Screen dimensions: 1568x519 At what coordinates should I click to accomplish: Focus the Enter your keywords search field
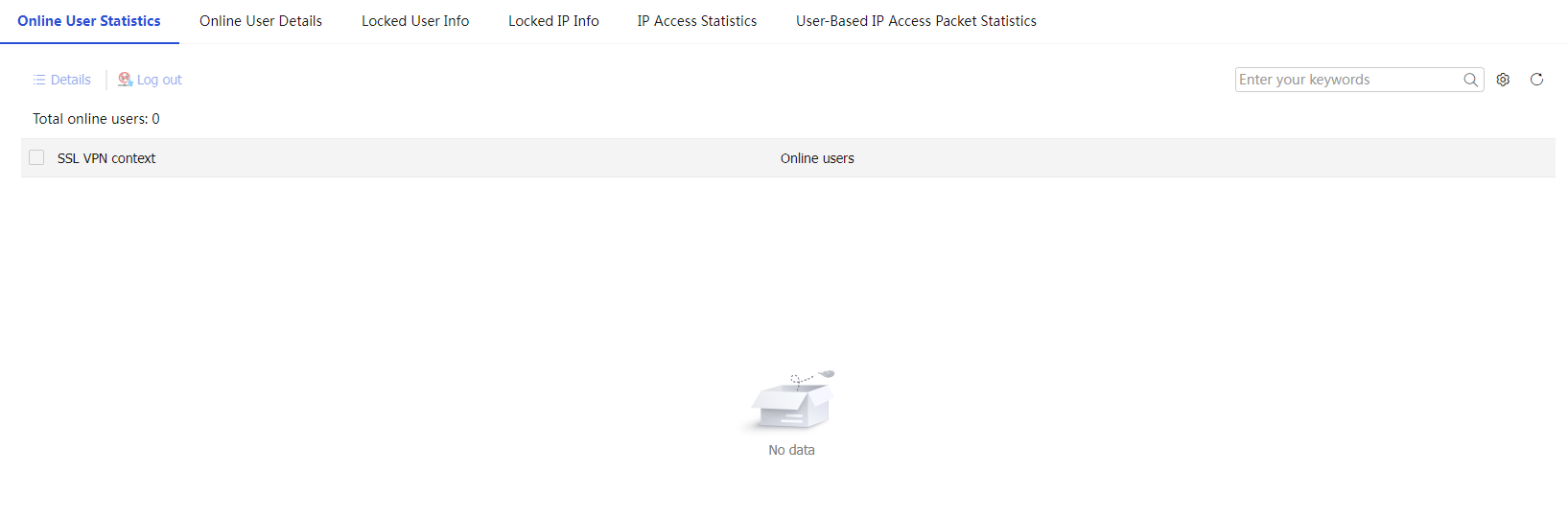click(1348, 80)
